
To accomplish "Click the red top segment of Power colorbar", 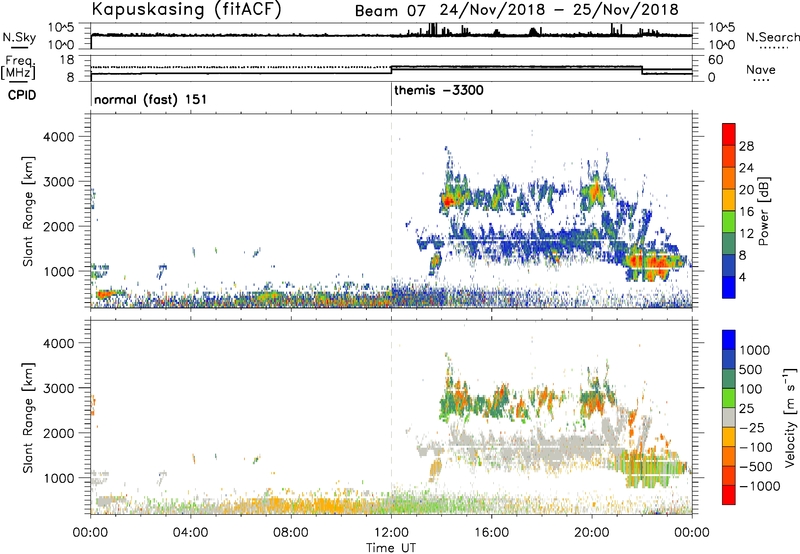I will 729,134.
